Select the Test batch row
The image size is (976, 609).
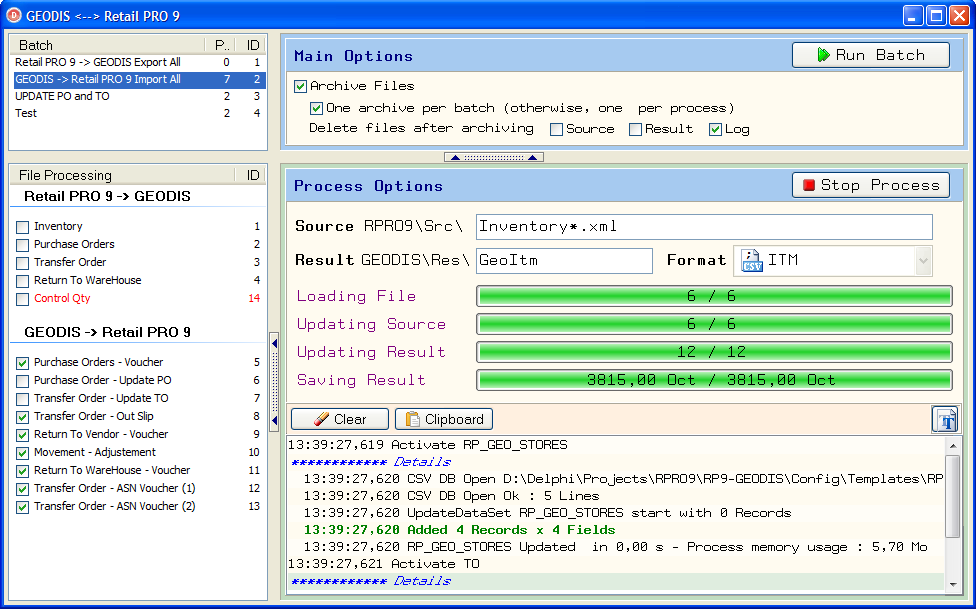(26, 113)
